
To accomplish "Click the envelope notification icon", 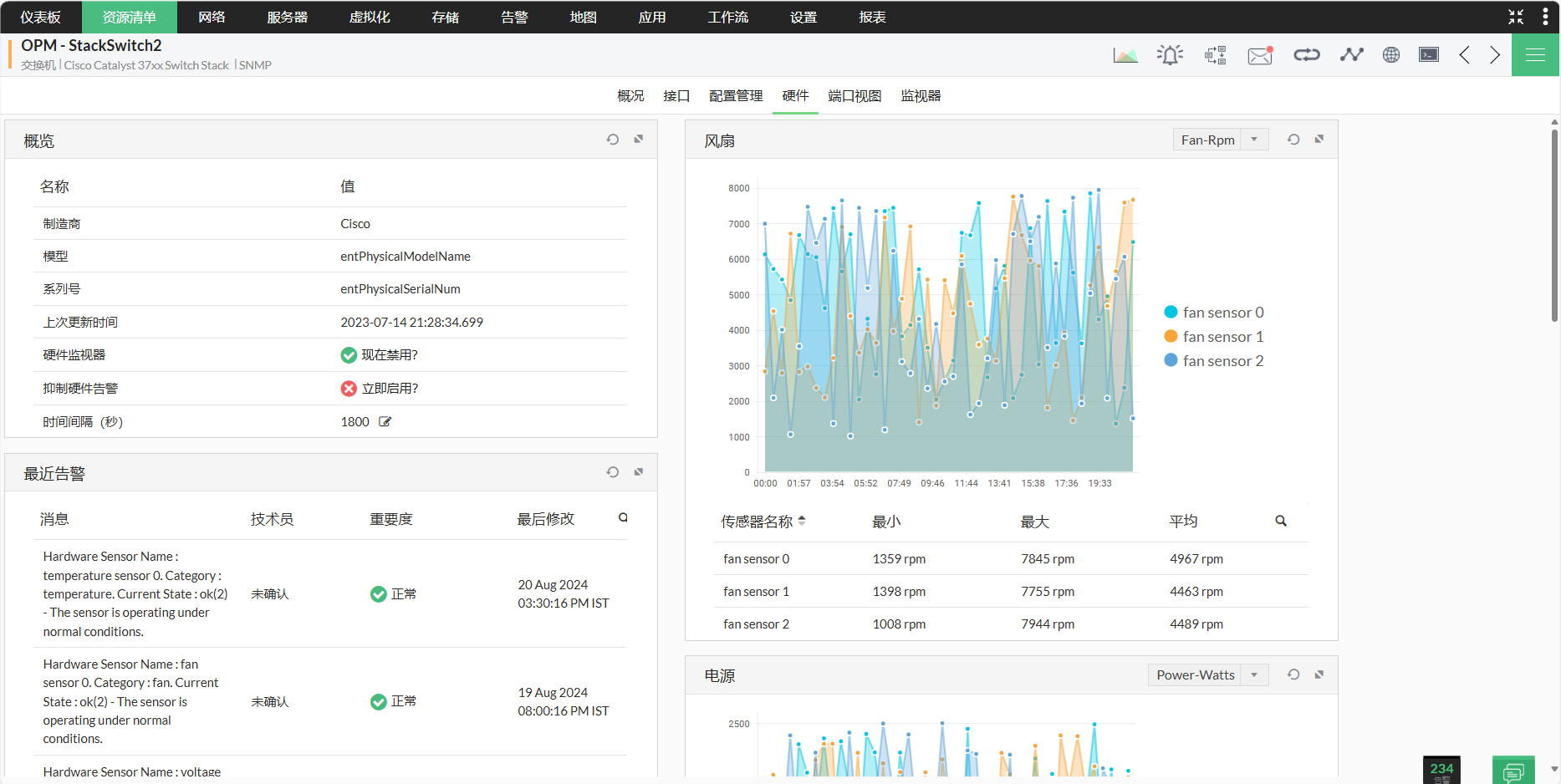I will coord(1259,55).
